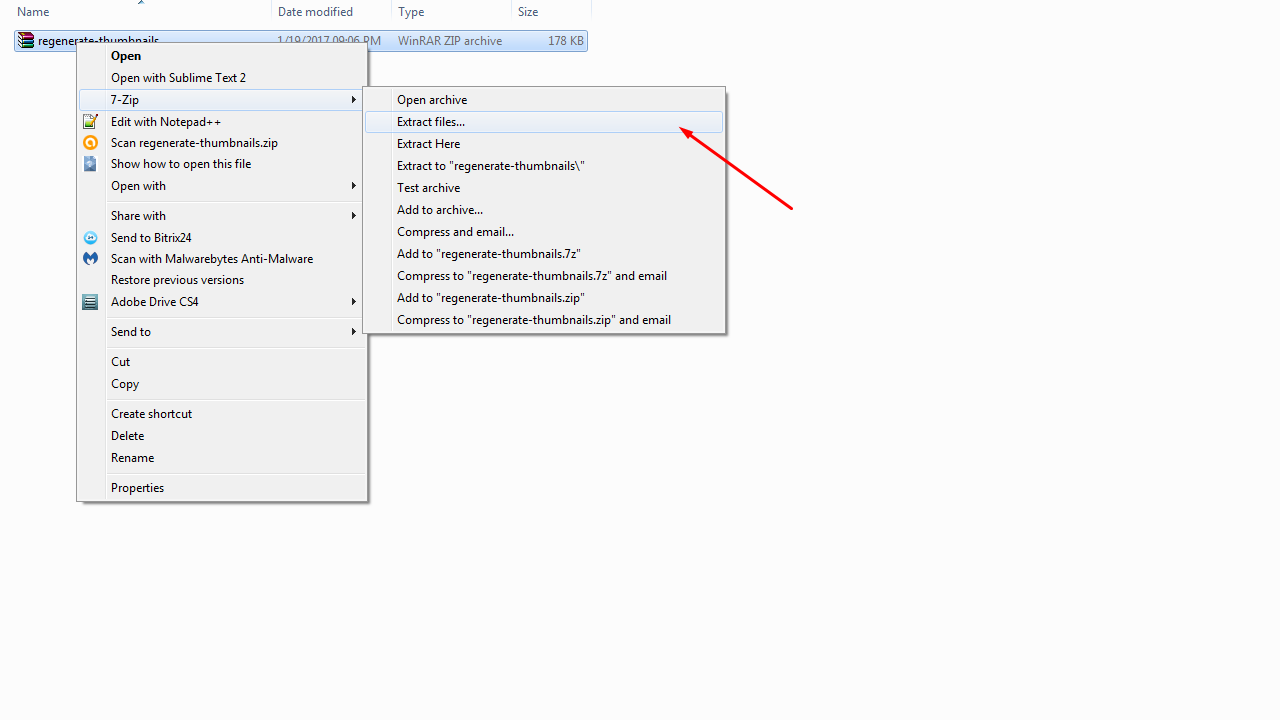
Task: Choose Test archive
Action: pos(544,188)
